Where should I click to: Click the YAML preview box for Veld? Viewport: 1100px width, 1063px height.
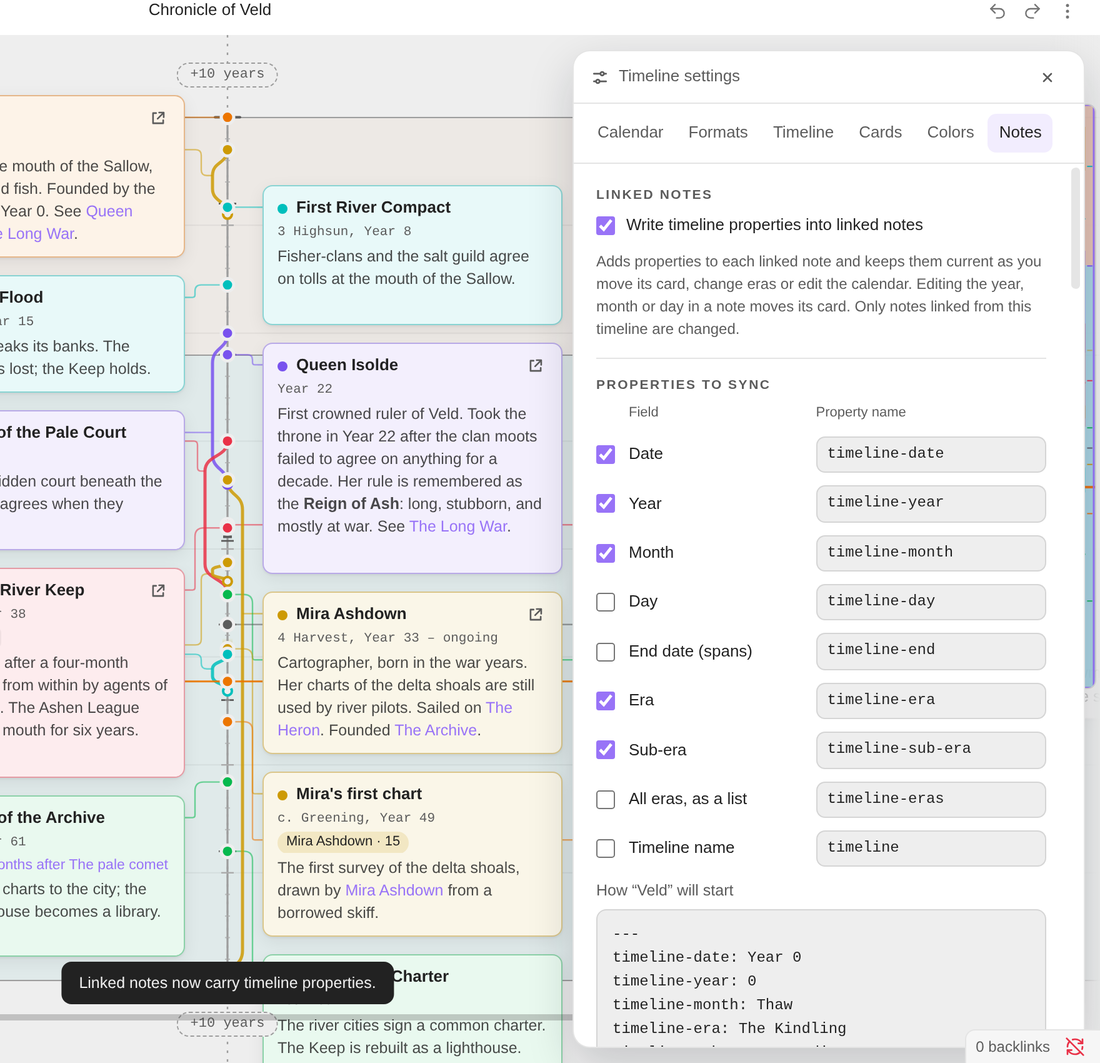pos(821,978)
